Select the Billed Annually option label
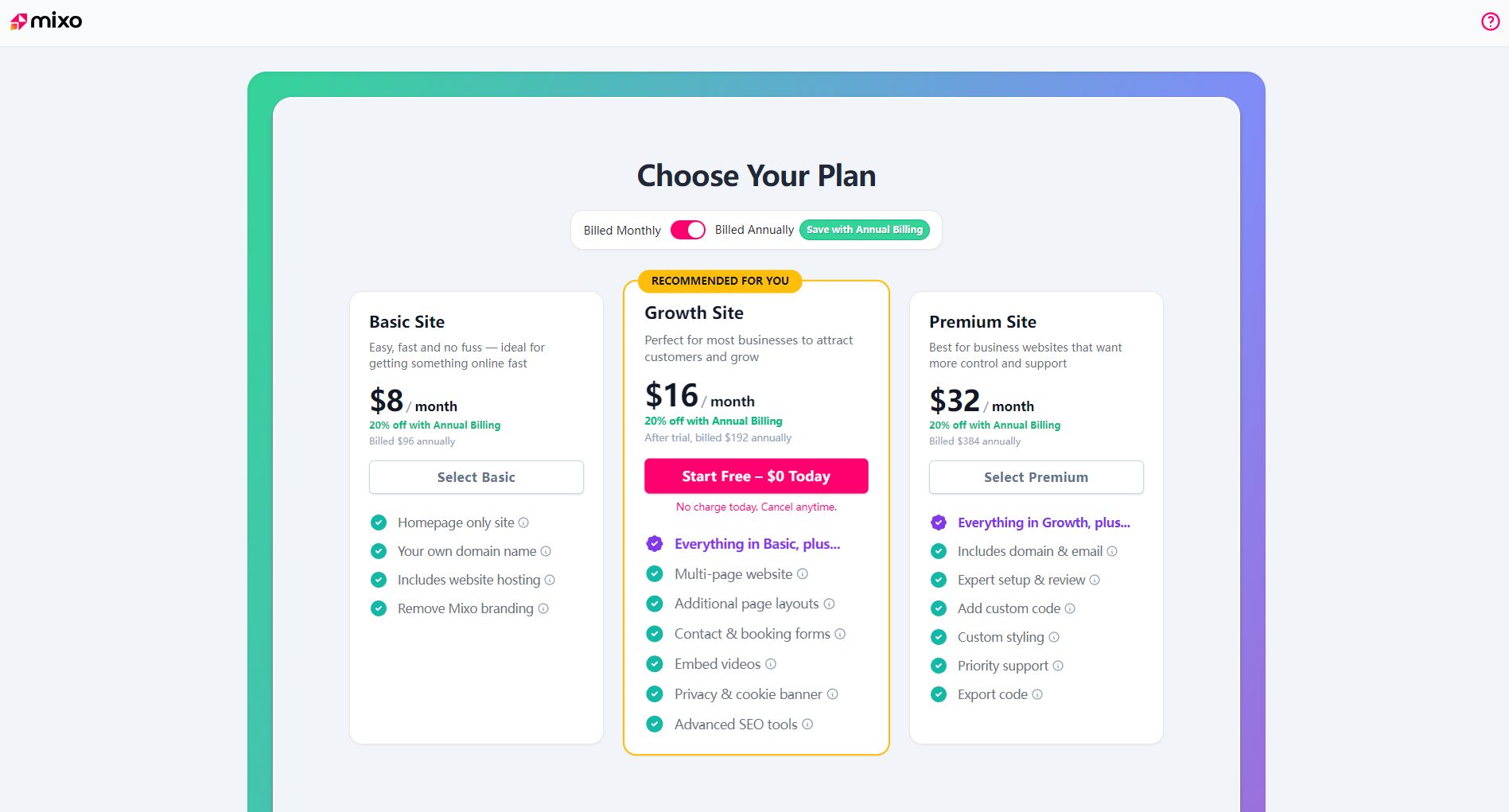Image resolution: width=1509 pixels, height=812 pixels. (754, 230)
